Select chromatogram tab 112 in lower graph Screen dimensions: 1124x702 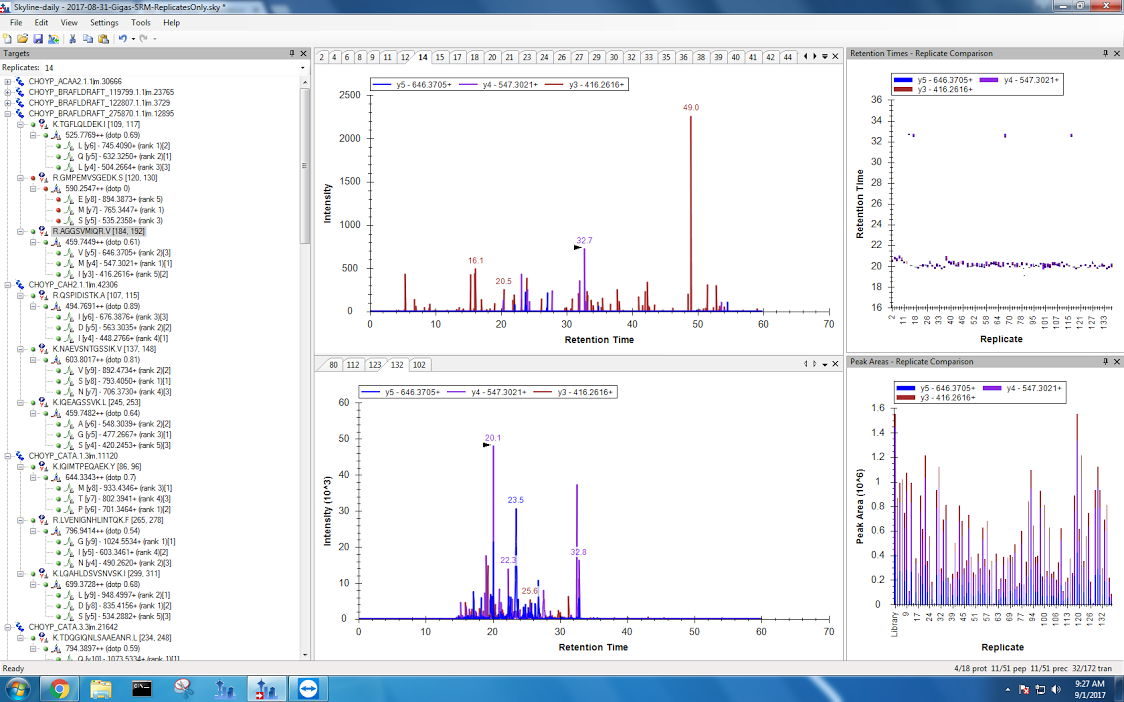tap(352, 365)
